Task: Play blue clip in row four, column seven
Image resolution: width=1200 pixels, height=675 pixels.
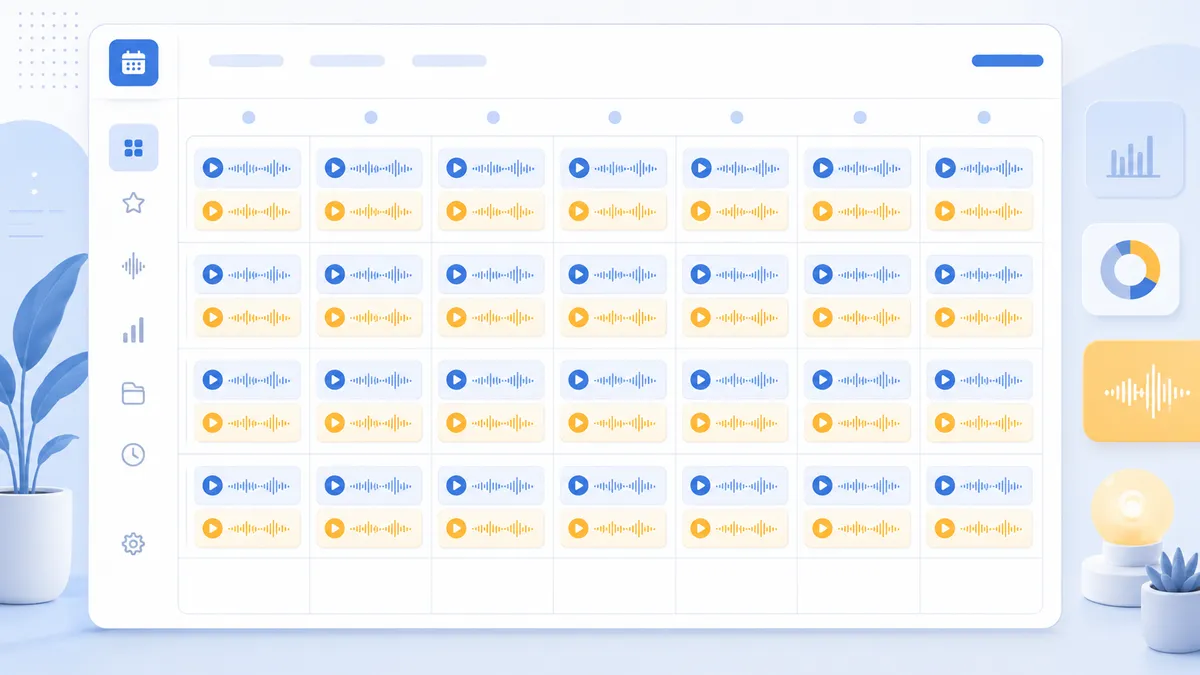Action: point(945,485)
